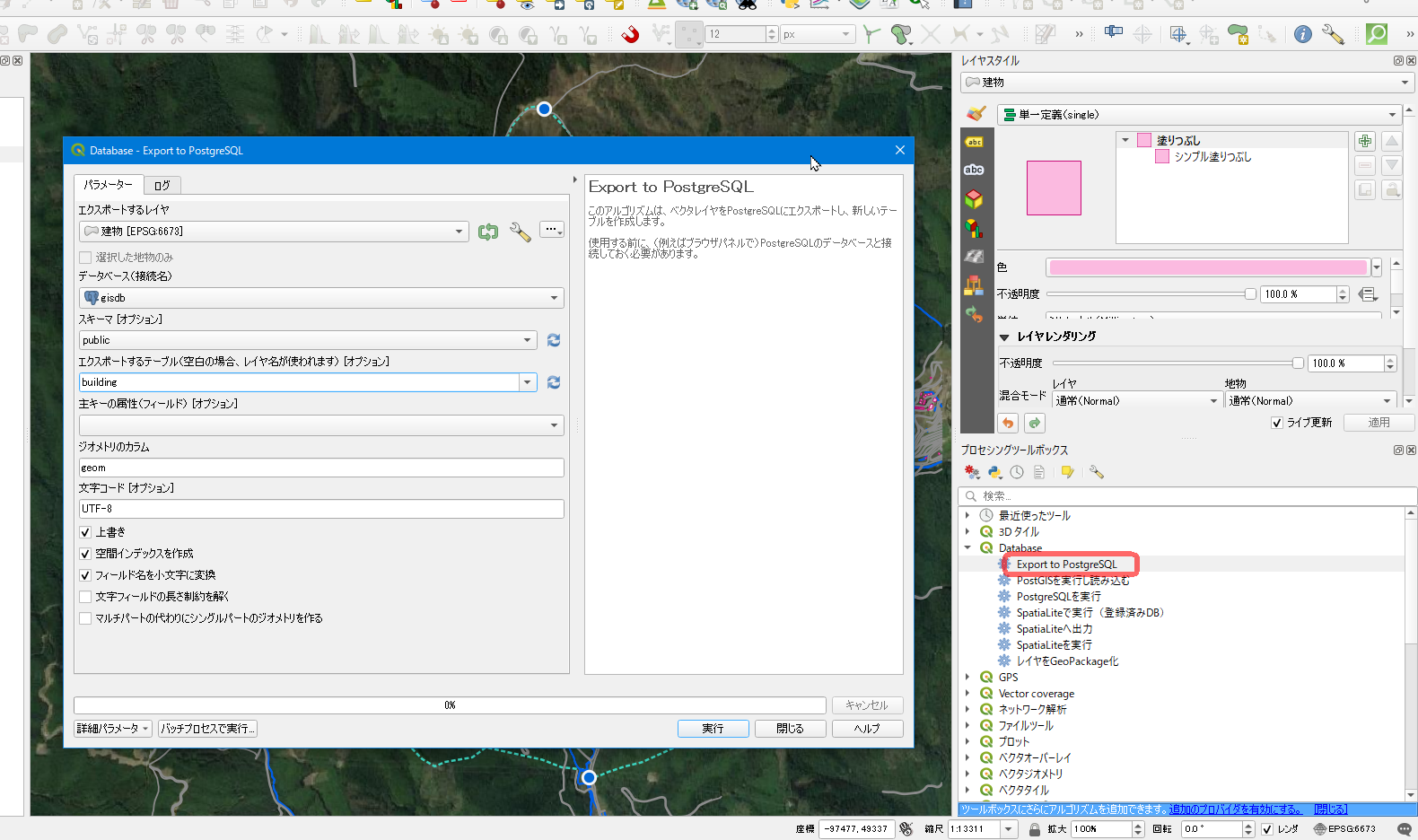Enable drop length constraints on character fields

pos(85,597)
